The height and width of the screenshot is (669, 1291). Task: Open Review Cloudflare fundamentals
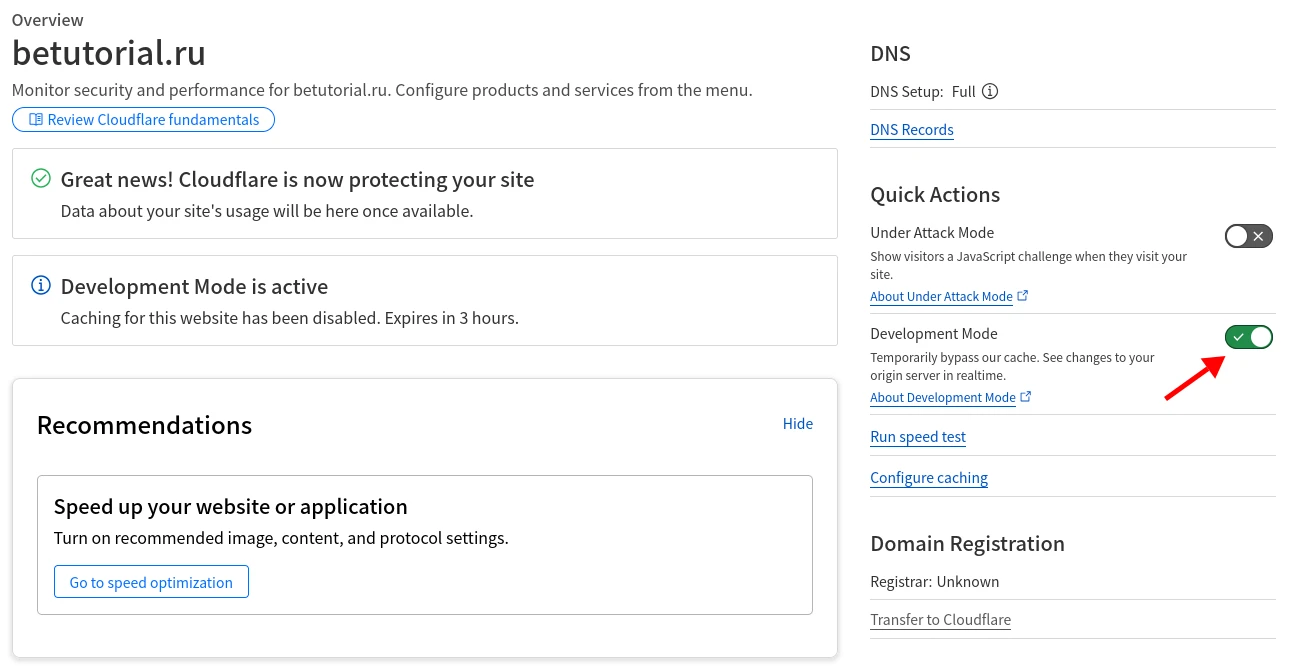point(143,120)
